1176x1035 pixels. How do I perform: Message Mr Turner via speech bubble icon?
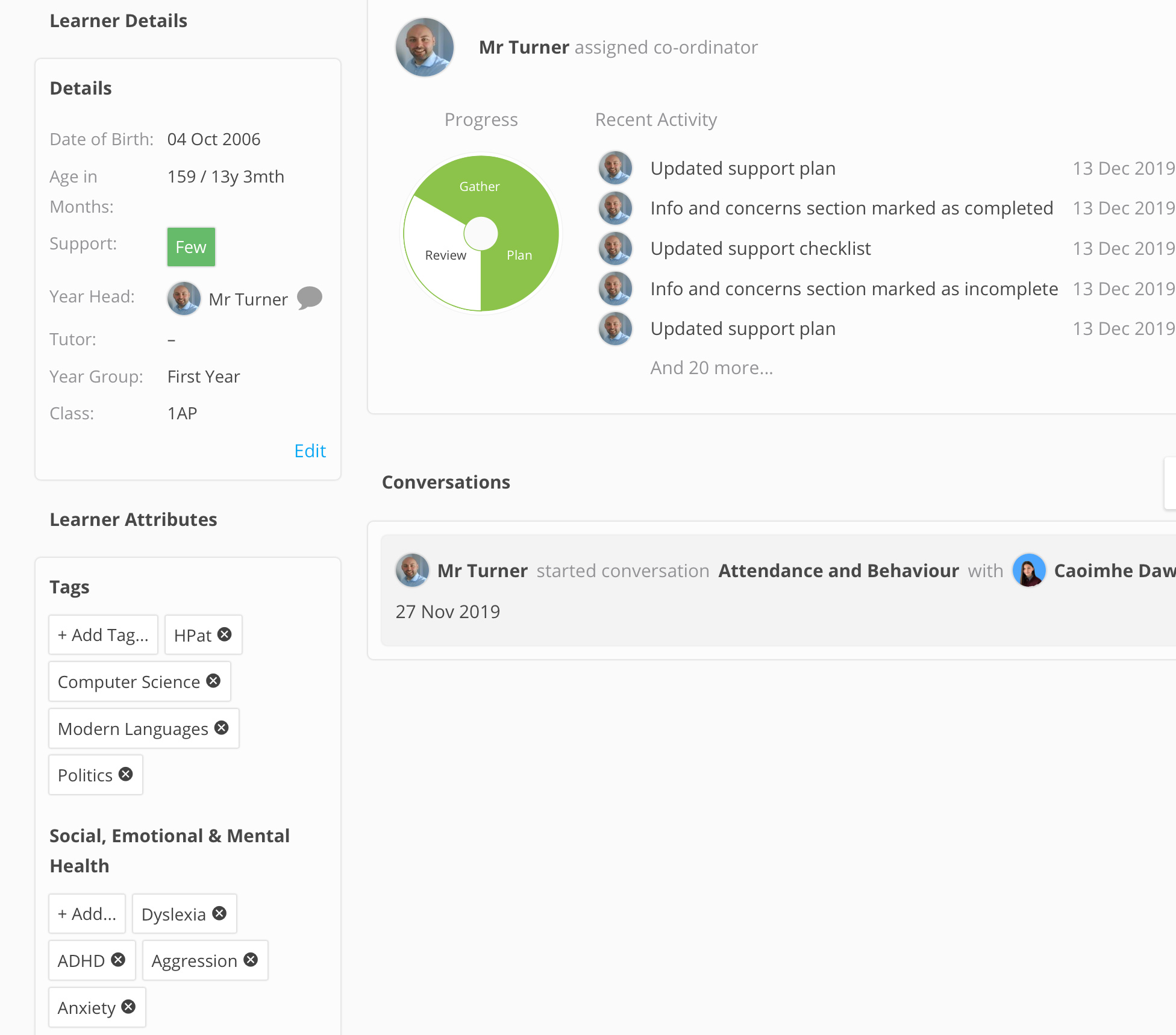pos(310,298)
